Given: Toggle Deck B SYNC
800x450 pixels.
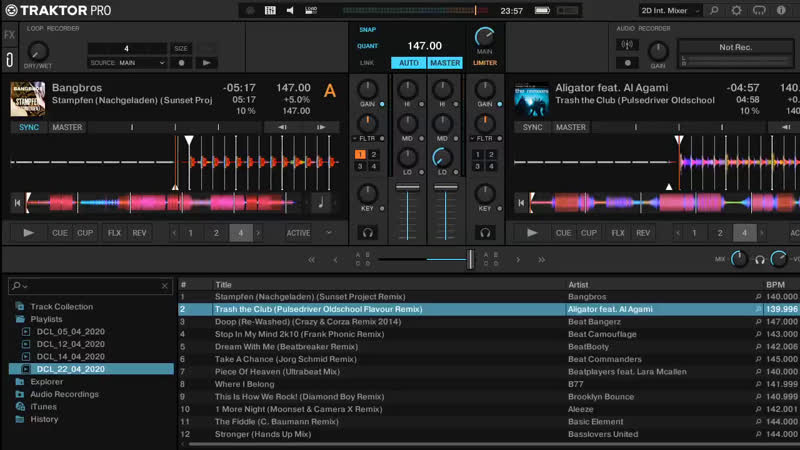Looking at the screenshot, I should click(x=532, y=127).
